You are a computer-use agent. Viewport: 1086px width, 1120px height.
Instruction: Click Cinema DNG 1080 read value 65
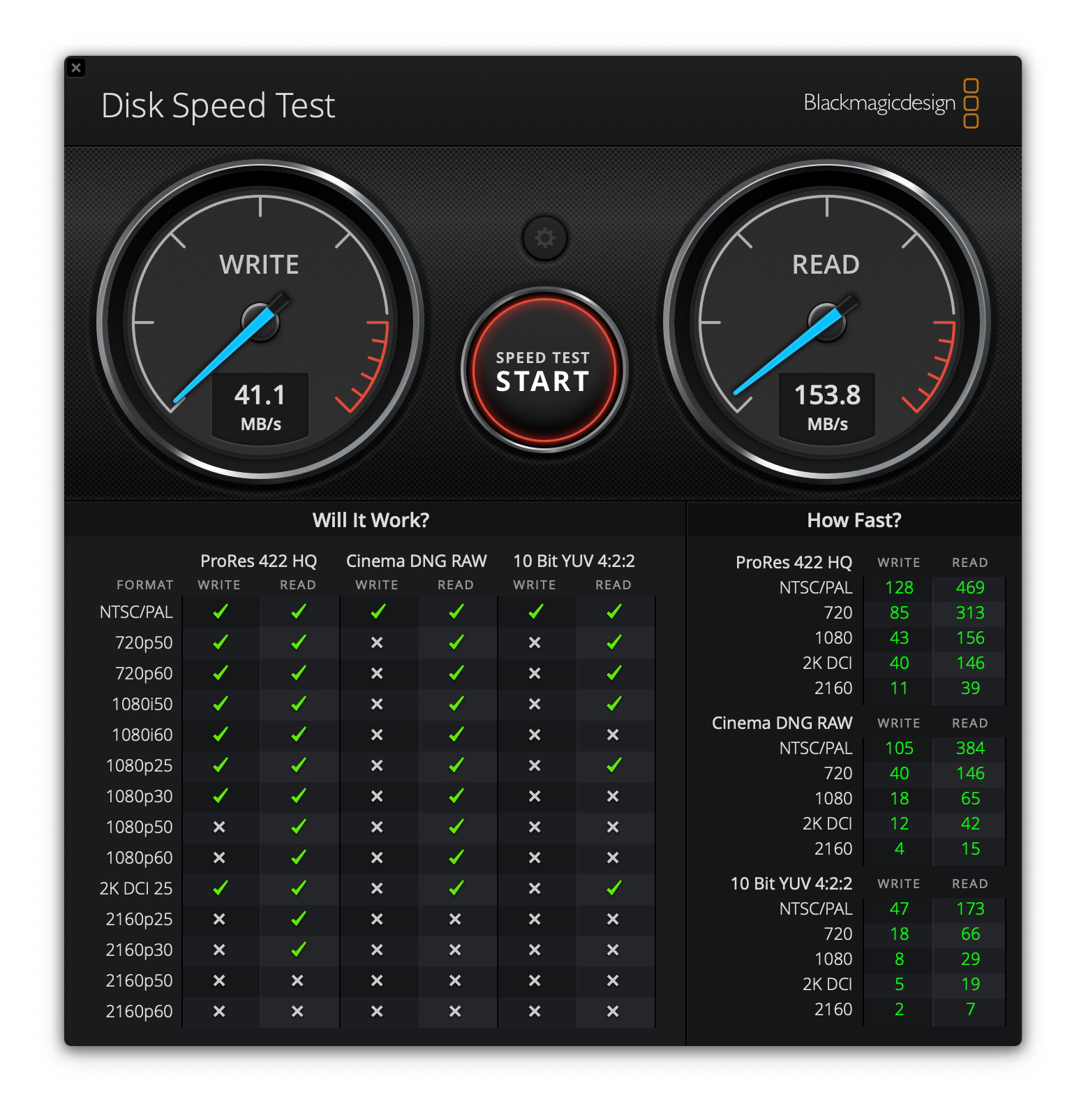click(x=970, y=799)
